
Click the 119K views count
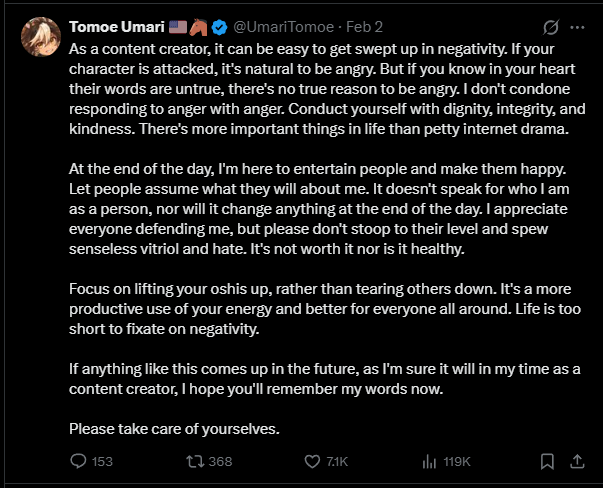[457, 462]
